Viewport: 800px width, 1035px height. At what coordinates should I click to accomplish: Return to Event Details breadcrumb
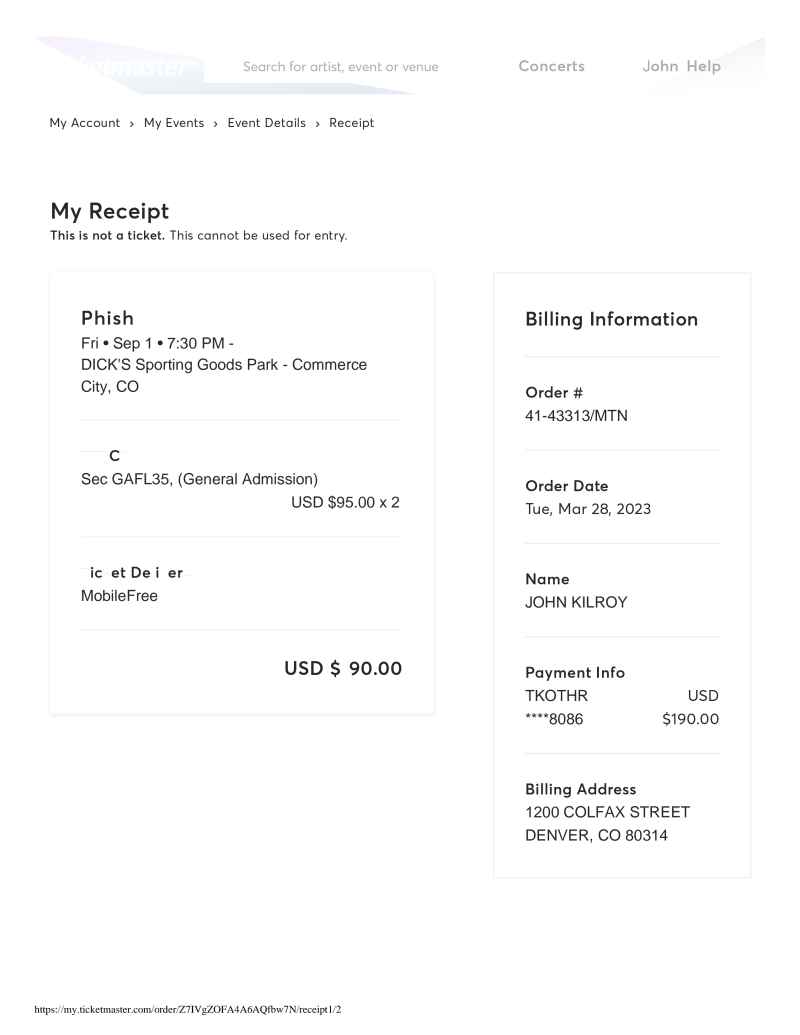tap(267, 123)
